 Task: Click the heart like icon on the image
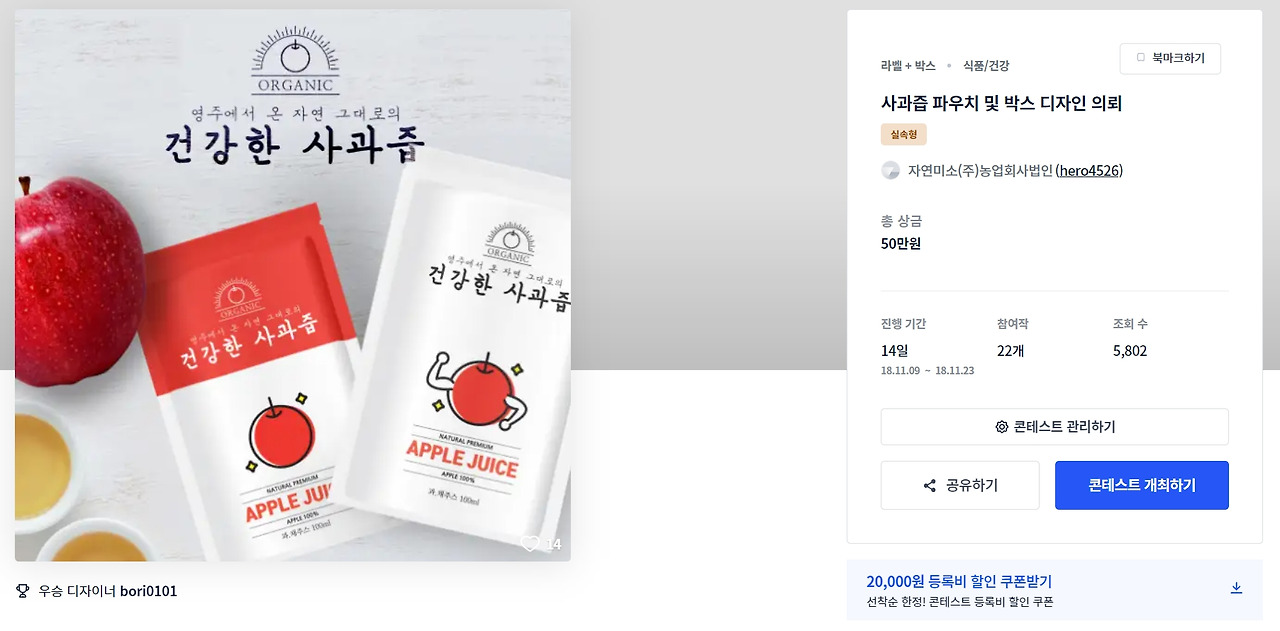530,544
